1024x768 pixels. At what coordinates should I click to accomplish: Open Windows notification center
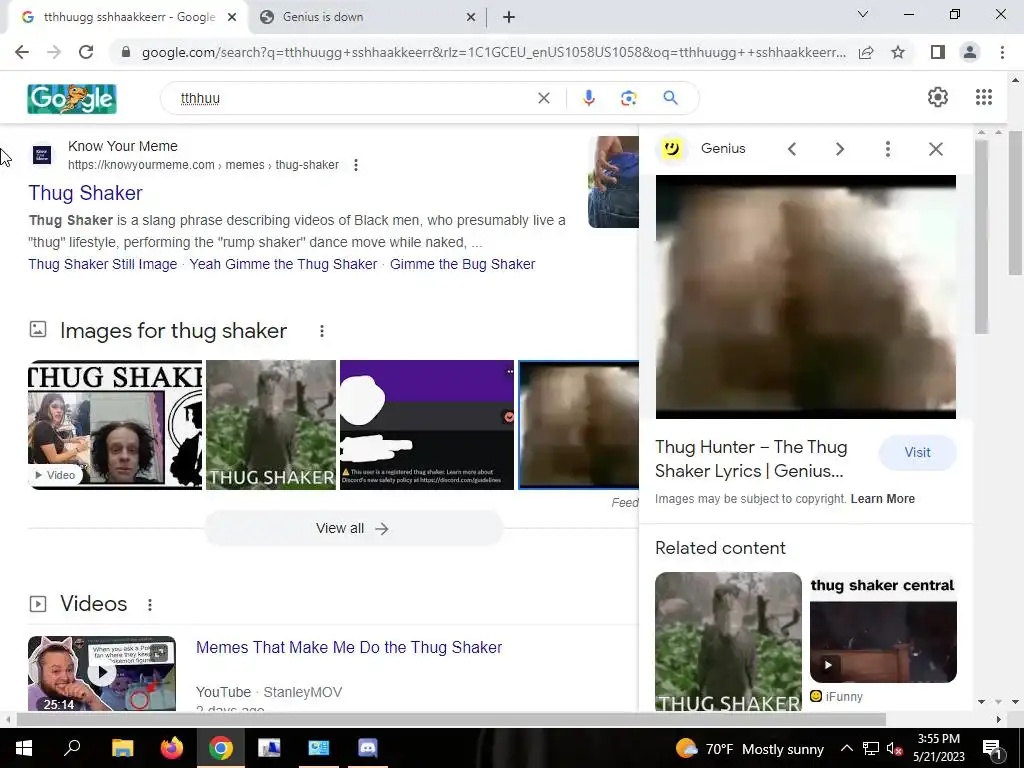[x=992, y=748]
